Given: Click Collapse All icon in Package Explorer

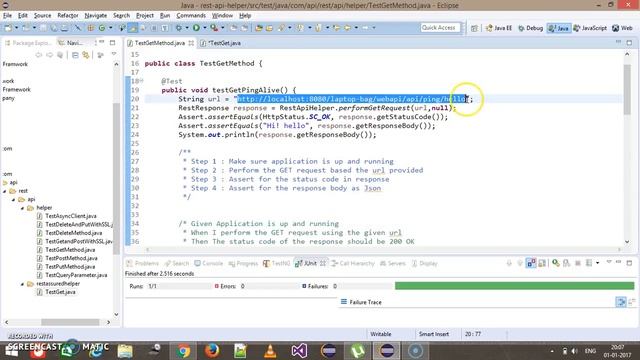Looking at the screenshot, I should [75, 55].
